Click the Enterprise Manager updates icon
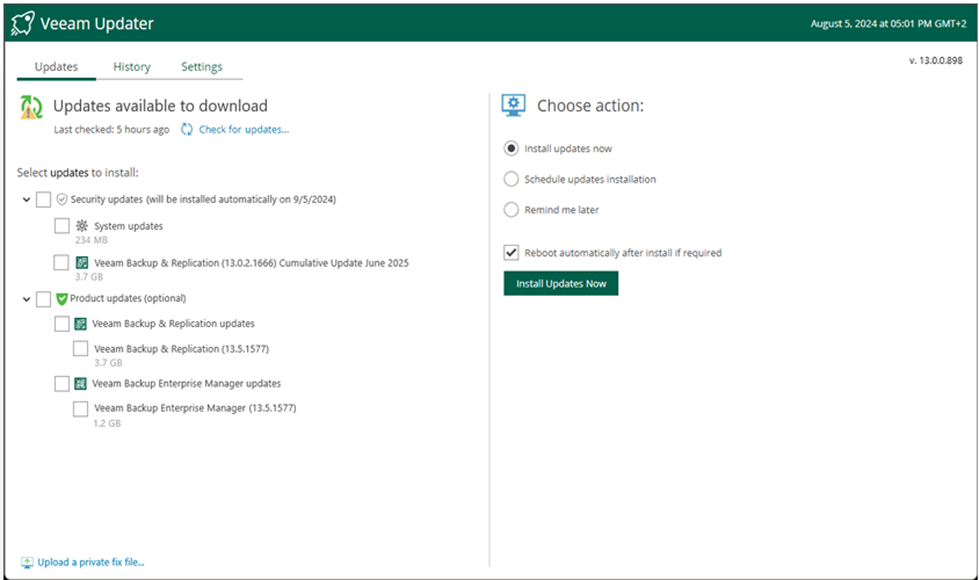The image size is (979, 580). click(81, 383)
